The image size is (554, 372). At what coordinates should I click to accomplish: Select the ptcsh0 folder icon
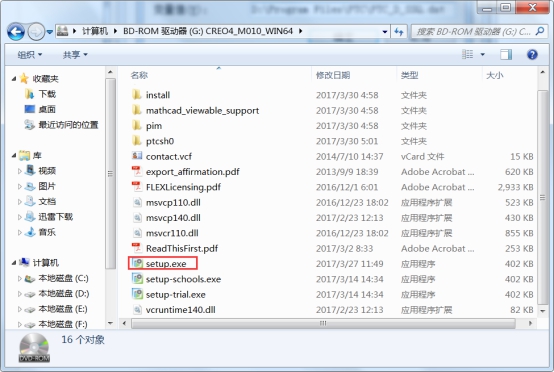pyautogui.click(x=136, y=141)
